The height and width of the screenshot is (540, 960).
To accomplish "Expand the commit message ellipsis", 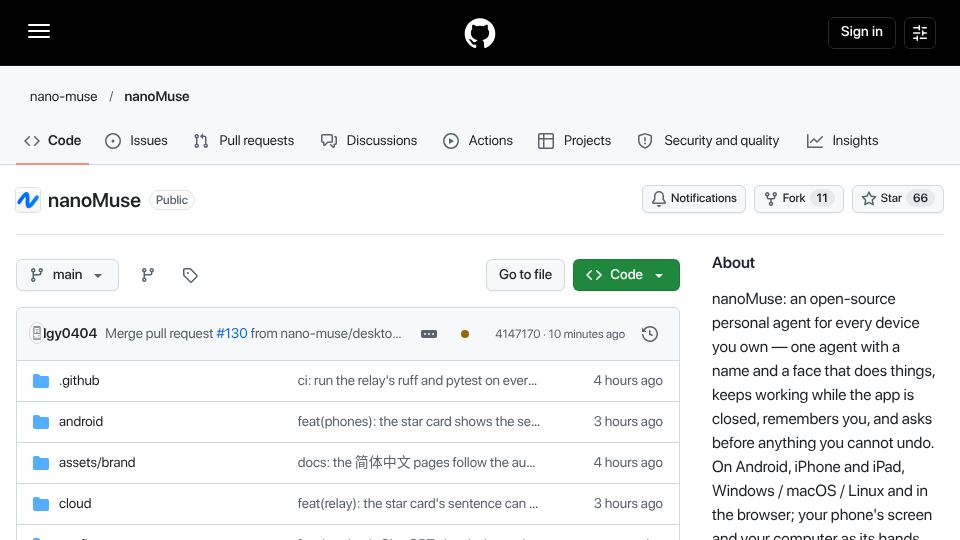I will (x=429, y=334).
